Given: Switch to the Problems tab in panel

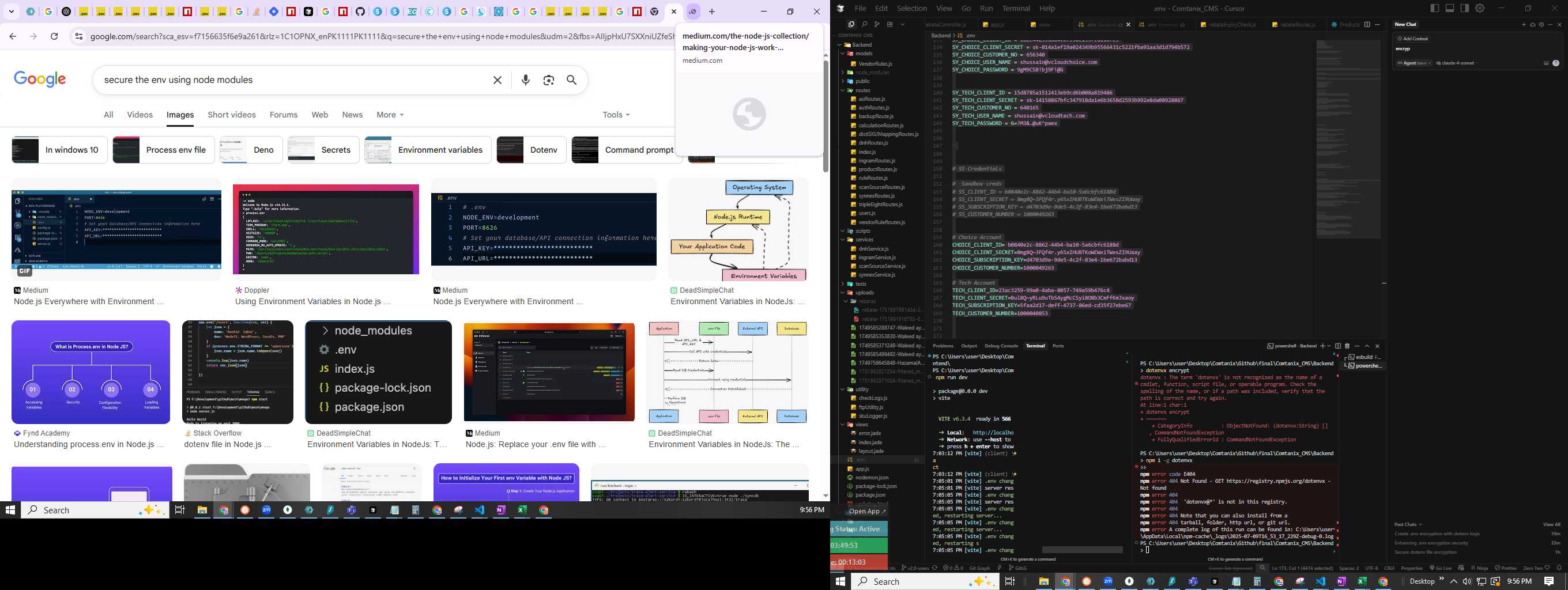Looking at the screenshot, I should pyautogui.click(x=943, y=346).
